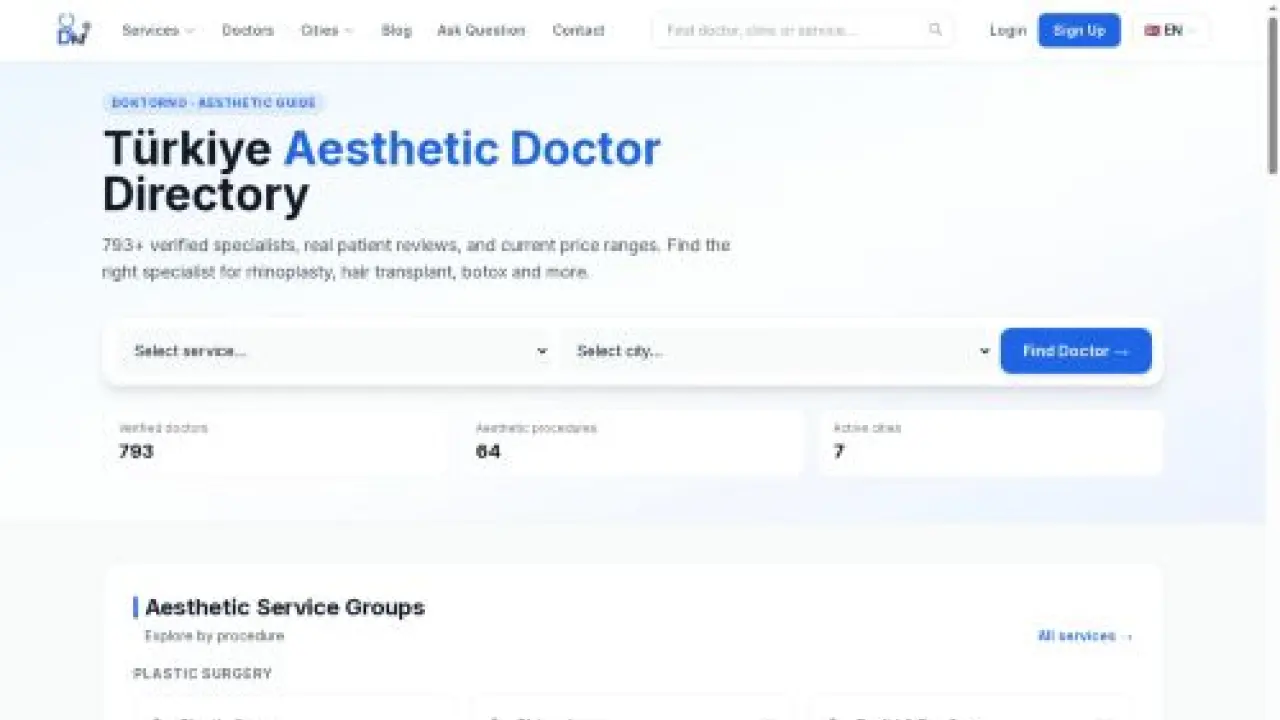The width and height of the screenshot is (1280, 720).
Task: Open the Contact page
Action: 578,30
